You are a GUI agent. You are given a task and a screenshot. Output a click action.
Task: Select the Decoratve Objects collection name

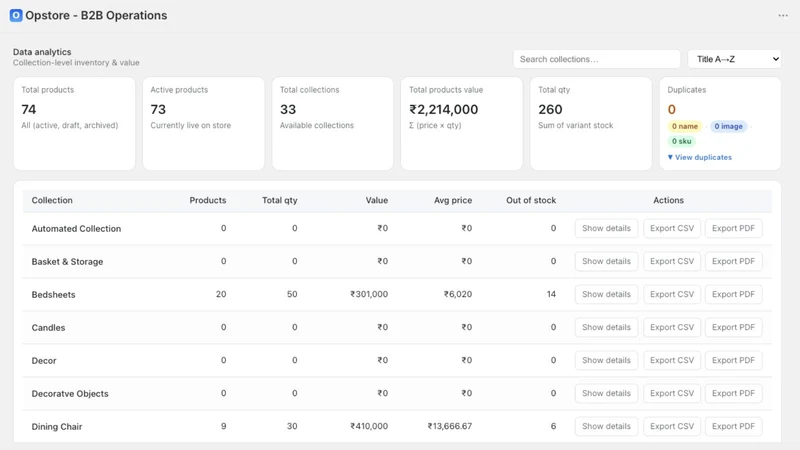70,394
